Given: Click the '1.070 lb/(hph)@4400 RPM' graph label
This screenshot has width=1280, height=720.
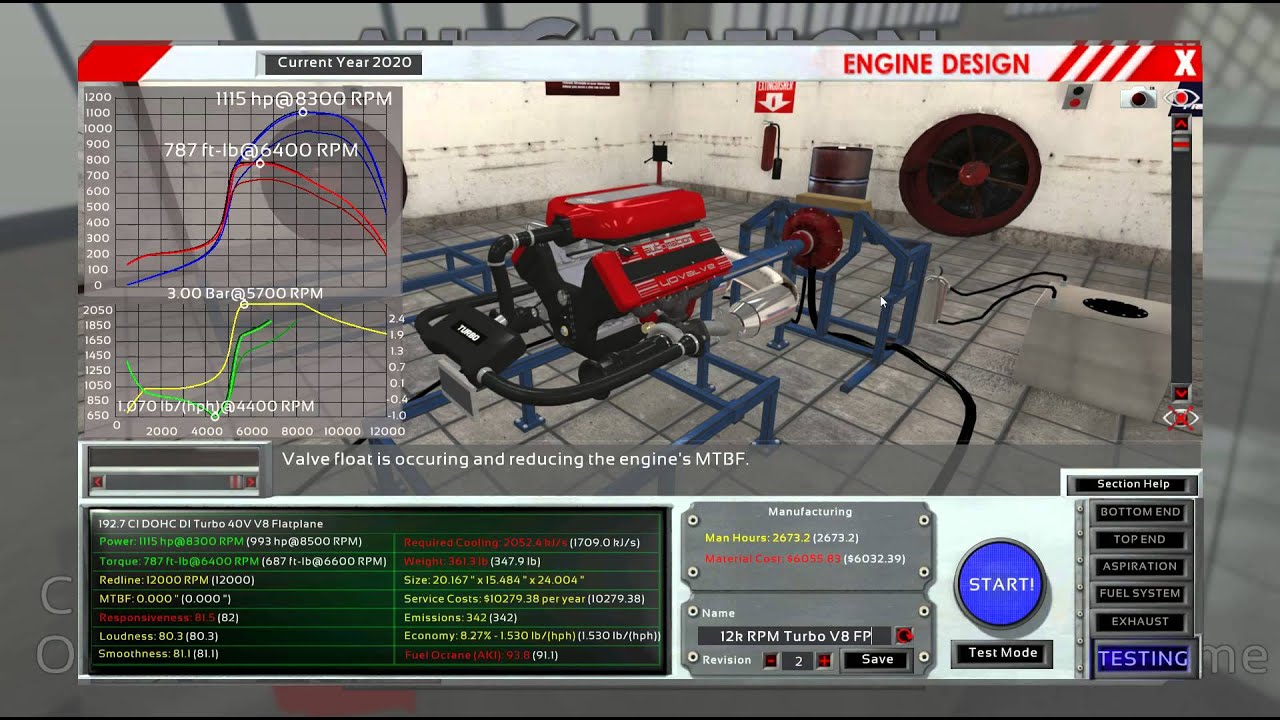Looking at the screenshot, I should click(216, 407).
